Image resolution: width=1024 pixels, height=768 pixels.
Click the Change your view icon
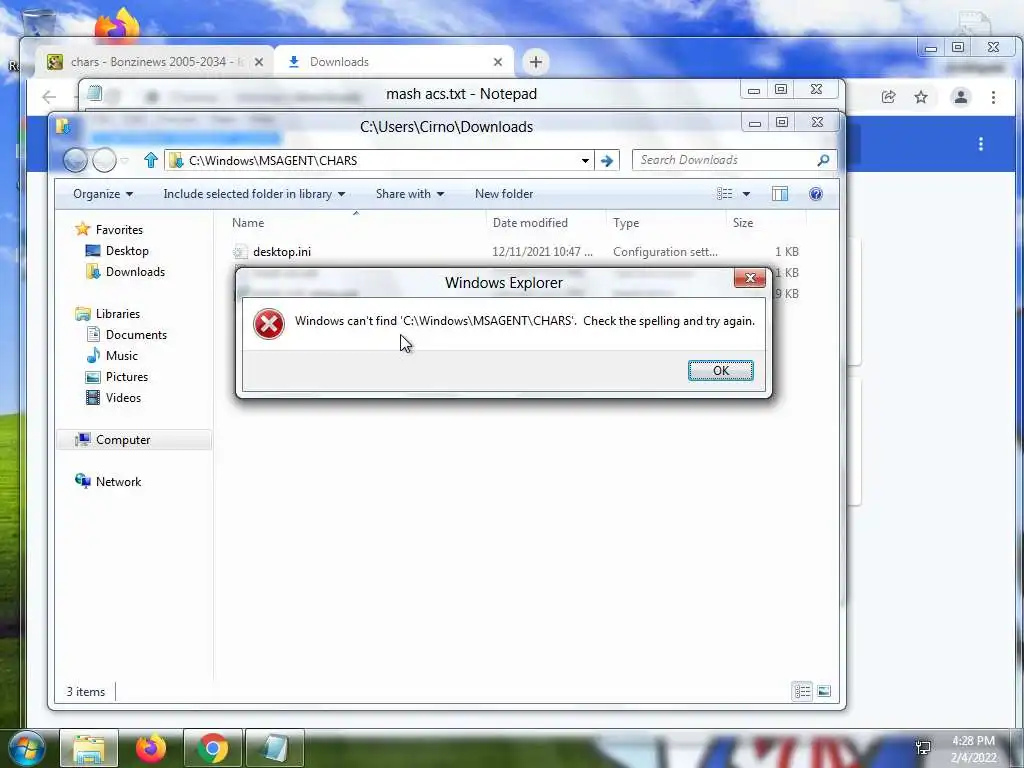click(x=724, y=194)
